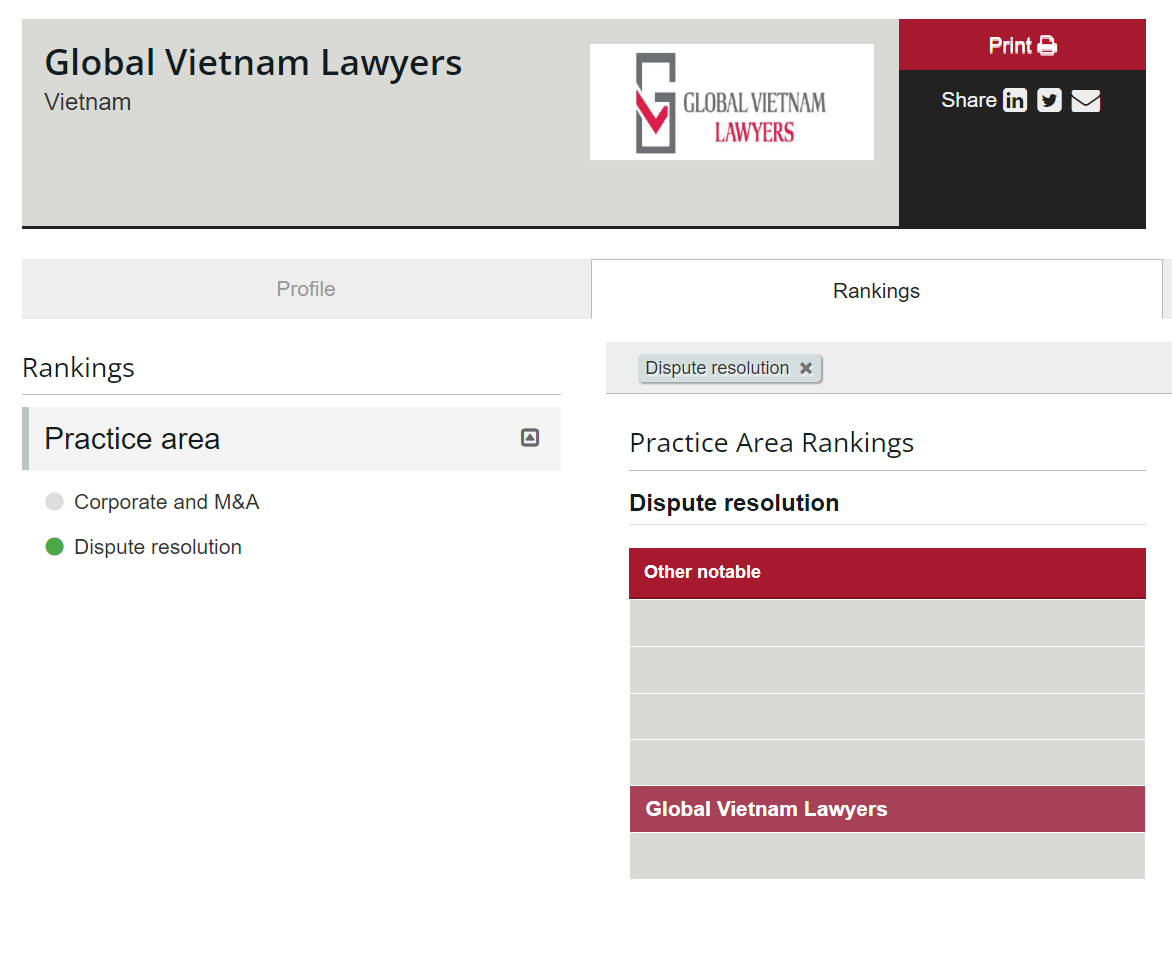1172x964 pixels.
Task: Click the Share label in dark panel
Action: pyautogui.click(x=968, y=100)
